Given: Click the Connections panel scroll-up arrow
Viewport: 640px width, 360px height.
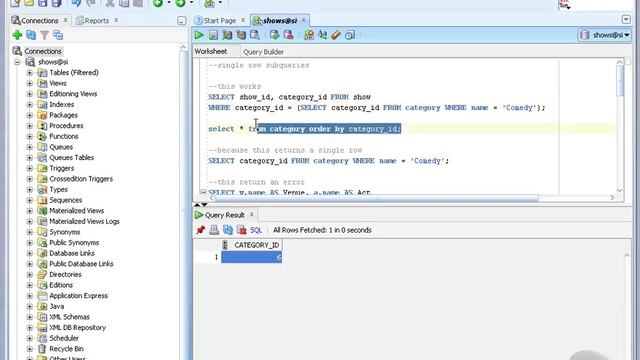Looking at the screenshot, I should pyautogui.click(x=182, y=48).
